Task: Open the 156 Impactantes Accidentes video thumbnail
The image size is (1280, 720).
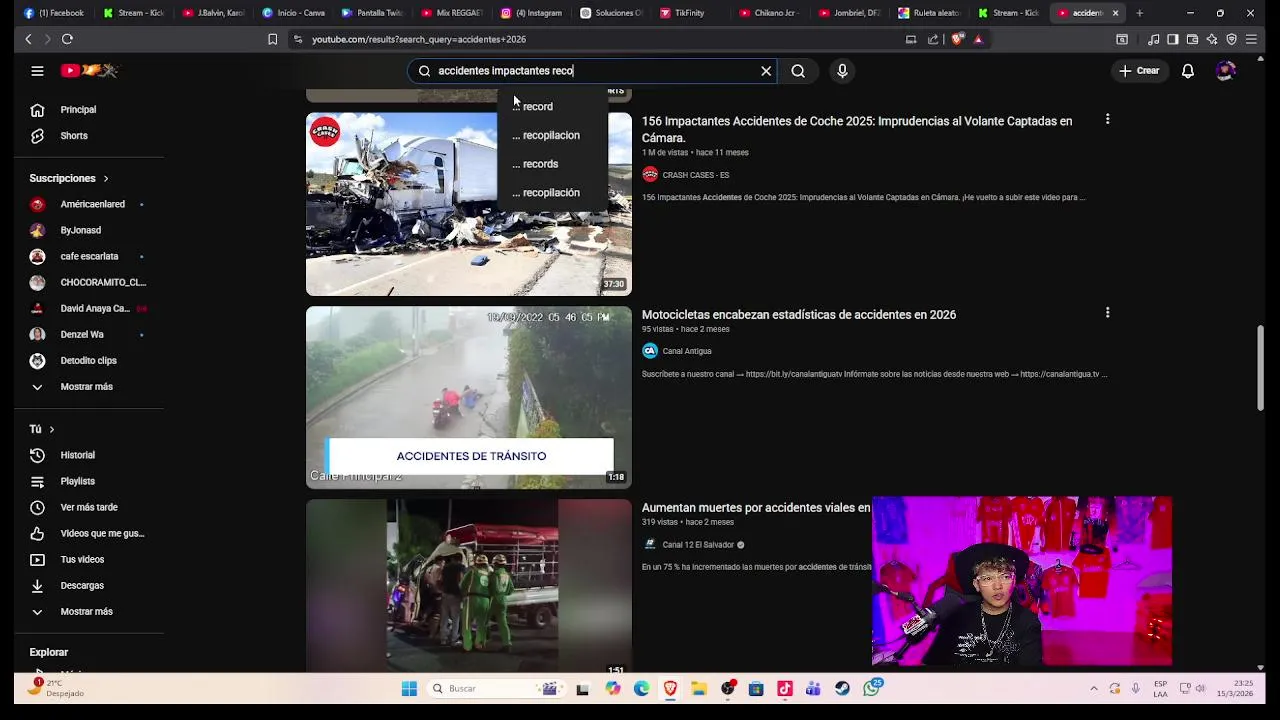Action: [469, 204]
